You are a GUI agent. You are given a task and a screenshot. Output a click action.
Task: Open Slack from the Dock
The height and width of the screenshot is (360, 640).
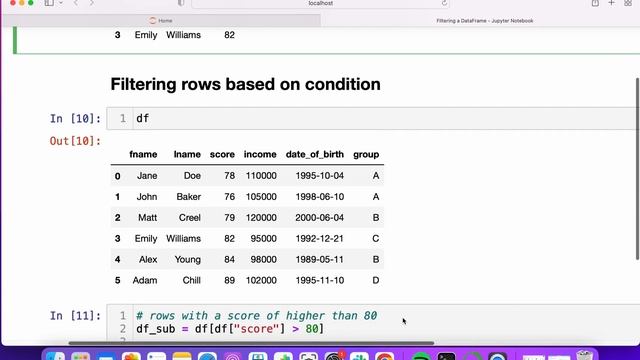tap(359, 356)
